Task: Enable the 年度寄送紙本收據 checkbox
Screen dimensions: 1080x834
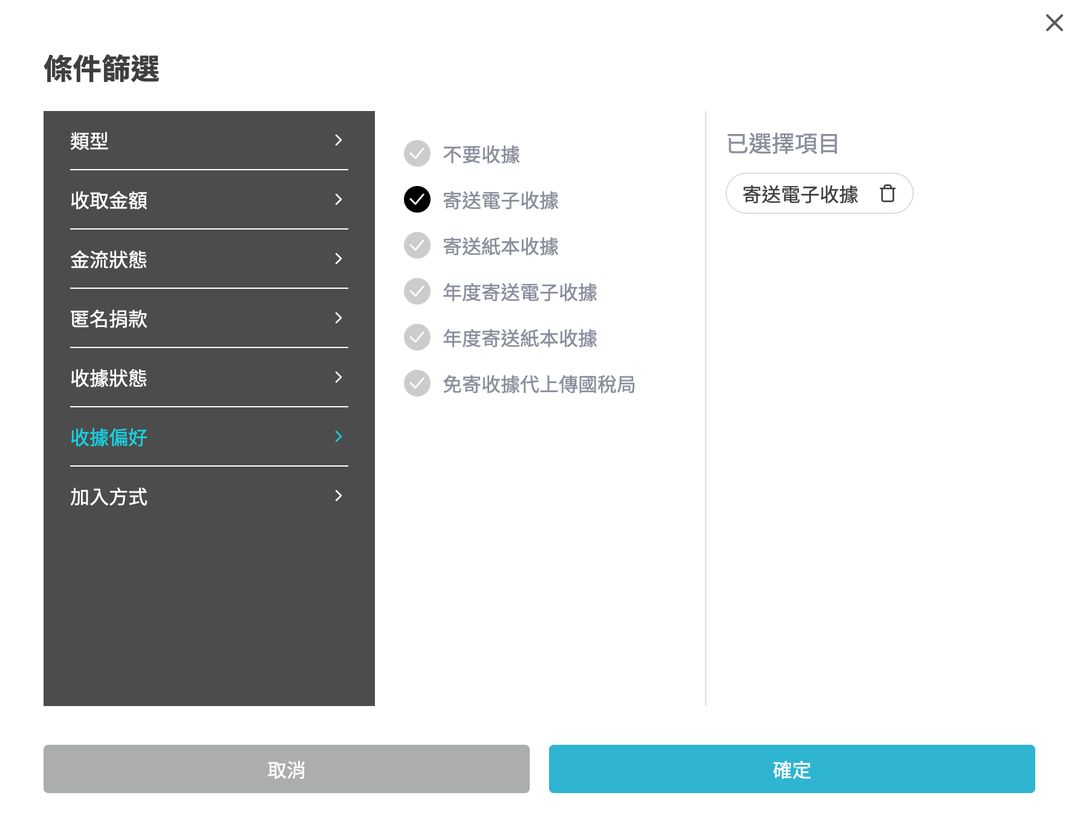Action: (417, 337)
